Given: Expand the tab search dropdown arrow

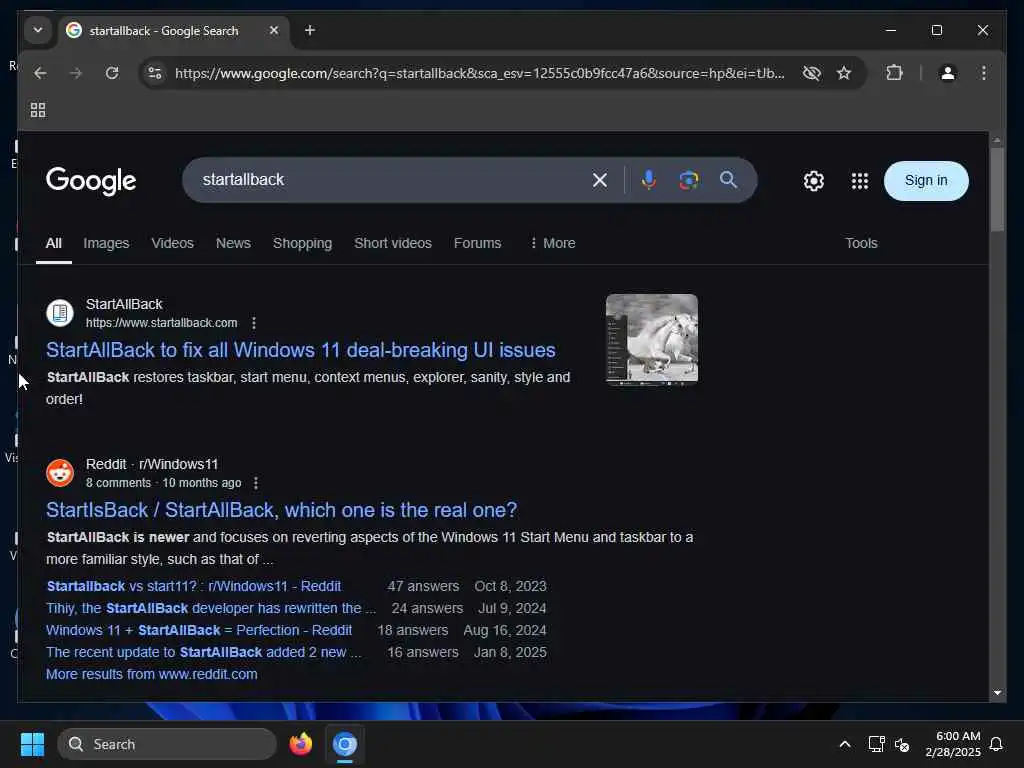Looking at the screenshot, I should coord(38,30).
